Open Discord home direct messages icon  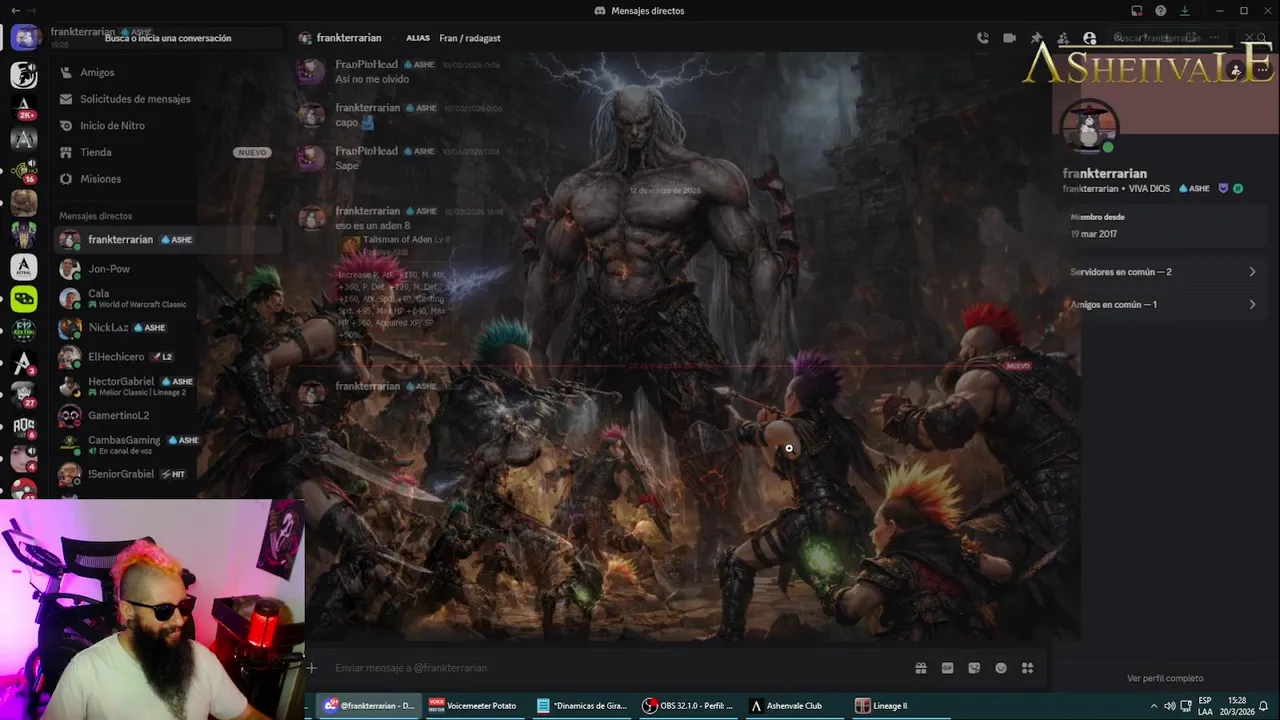pyautogui.click(x=24, y=38)
